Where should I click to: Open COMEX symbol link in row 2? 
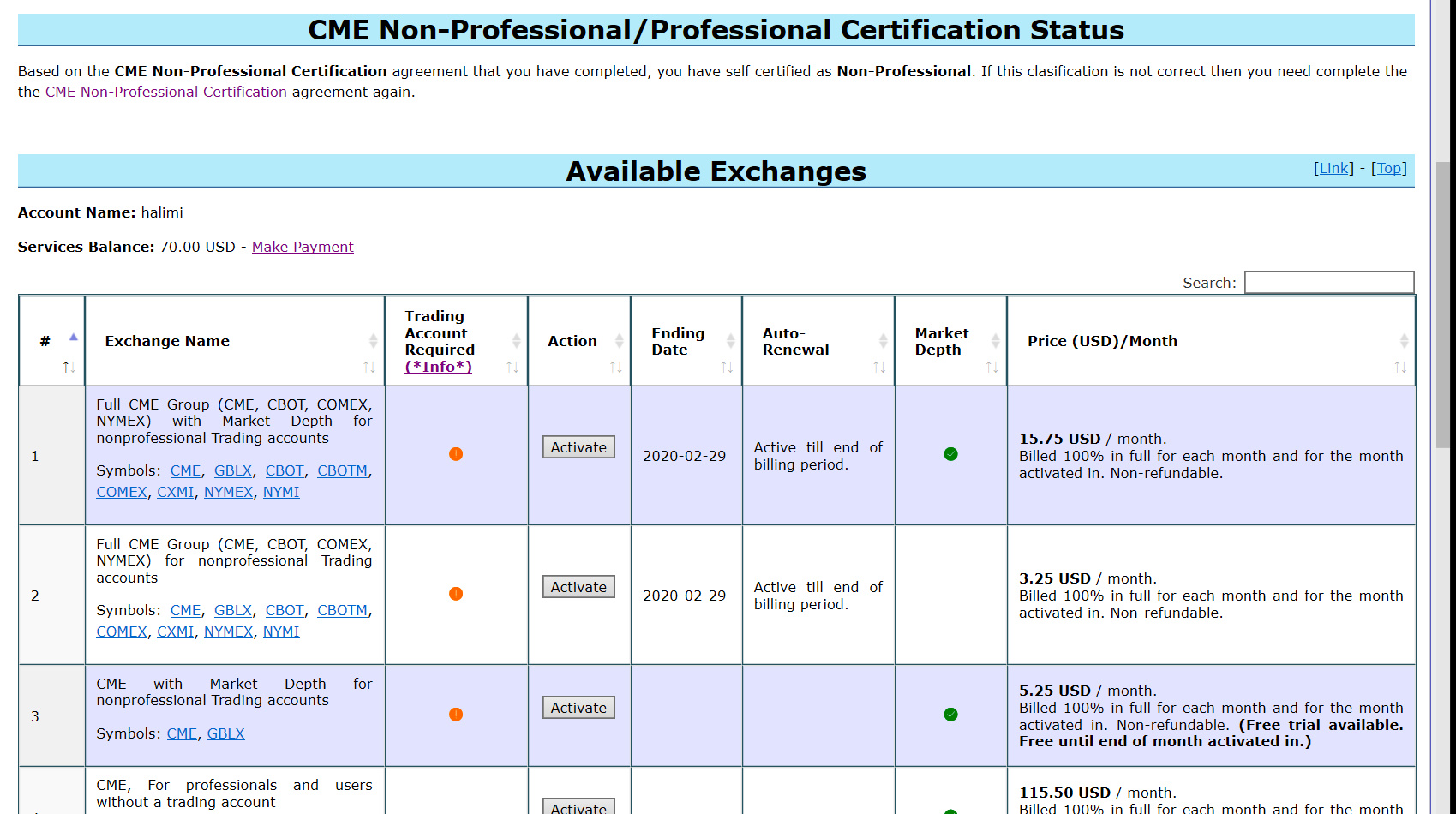click(122, 631)
